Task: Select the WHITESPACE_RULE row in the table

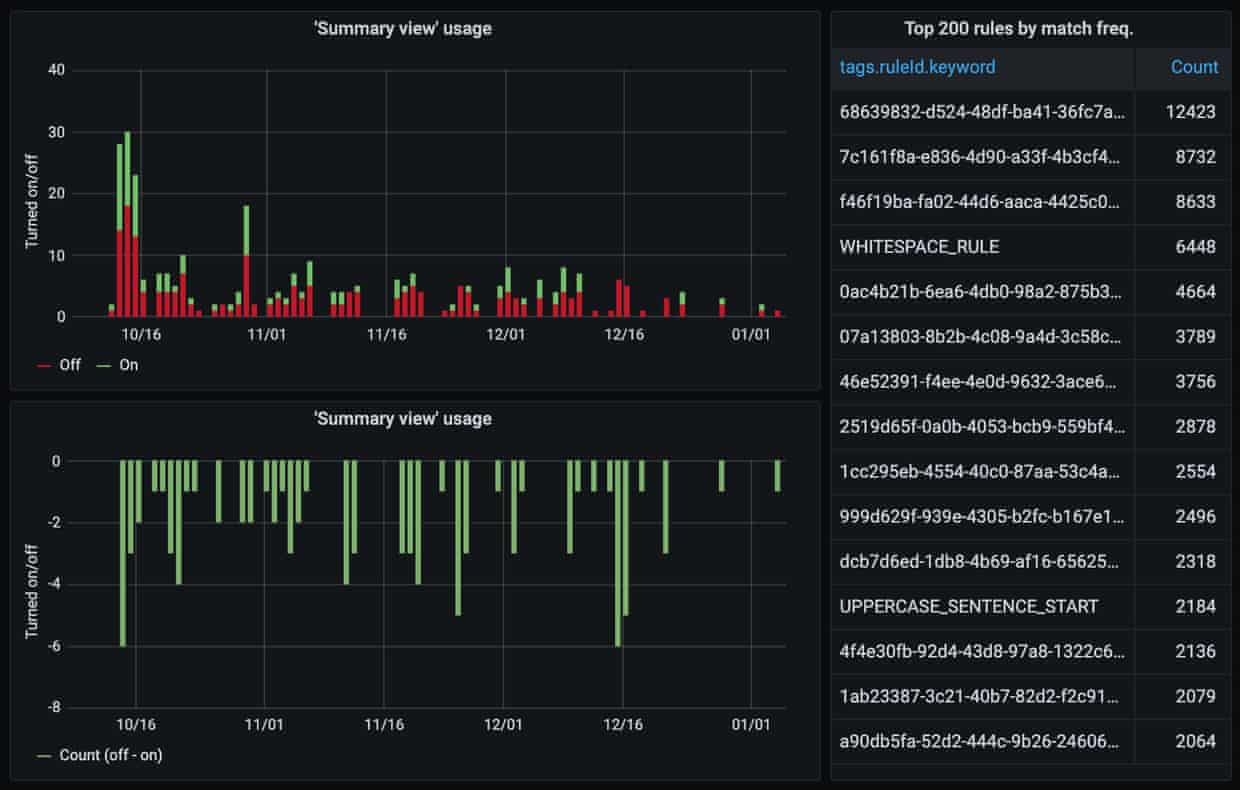Action: pyautogui.click(x=919, y=246)
